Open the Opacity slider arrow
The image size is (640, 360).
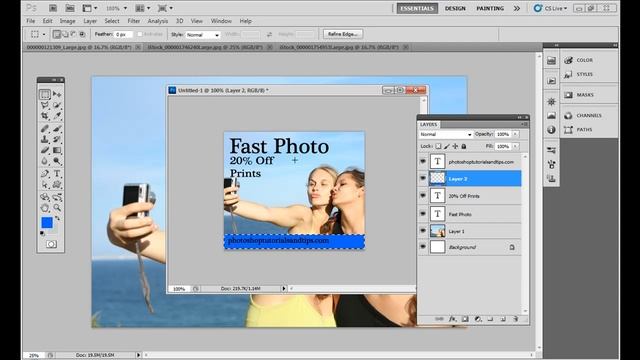click(x=516, y=134)
